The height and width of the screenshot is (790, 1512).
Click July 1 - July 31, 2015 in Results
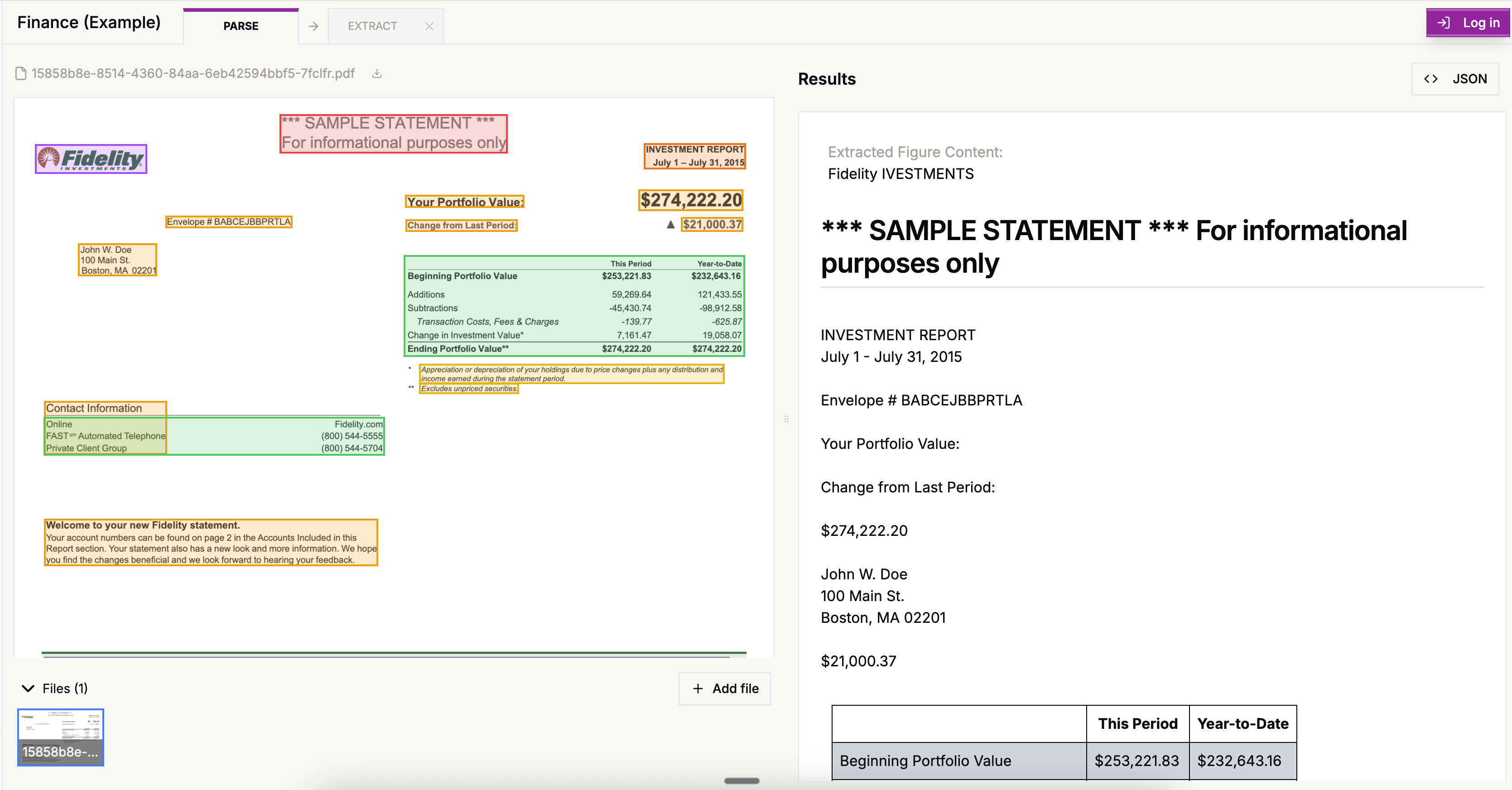pos(891,357)
